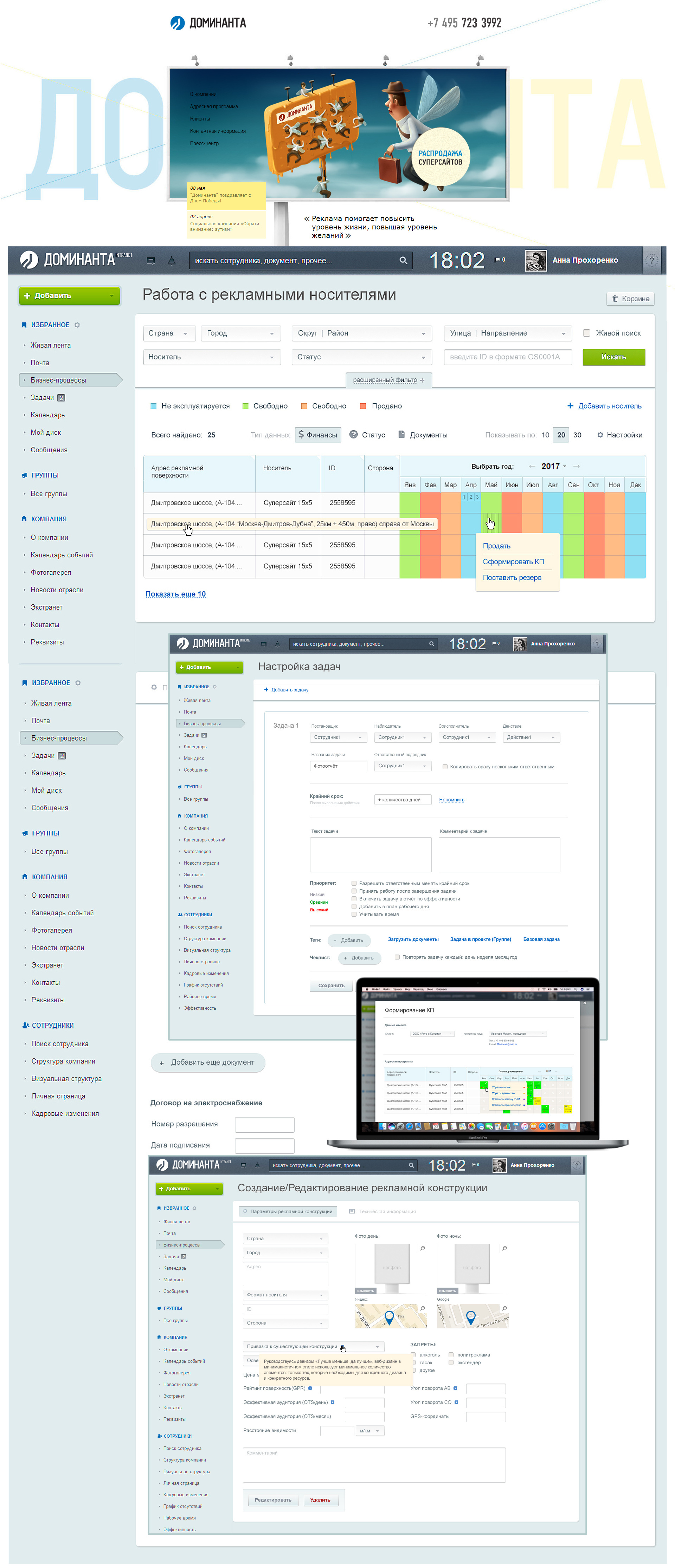Click info icon beside Угол поворота AB
Viewport: 675px width, 1568px height.
click(x=455, y=1388)
